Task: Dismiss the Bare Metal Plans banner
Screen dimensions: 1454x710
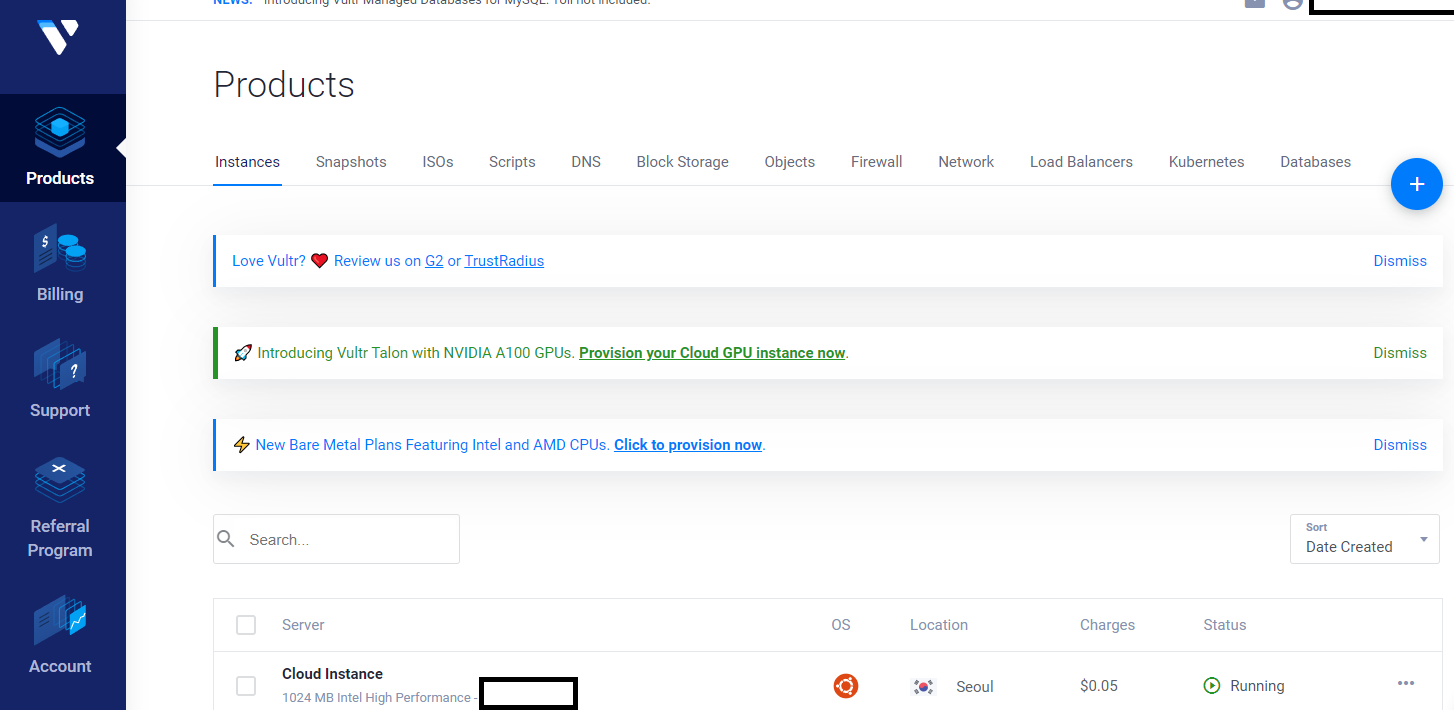Action: (1400, 445)
